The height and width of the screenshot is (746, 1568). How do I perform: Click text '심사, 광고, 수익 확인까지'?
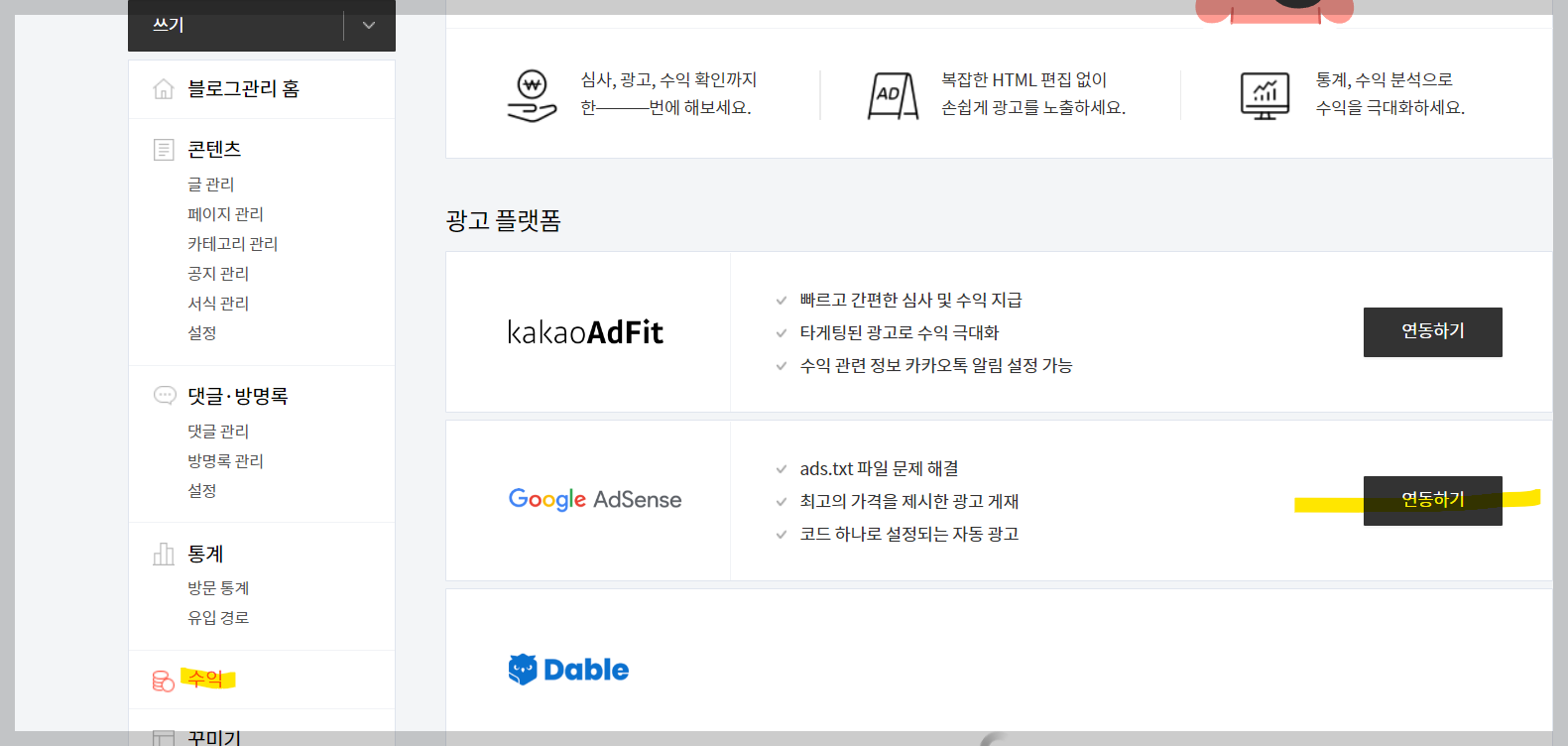(x=668, y=80)
